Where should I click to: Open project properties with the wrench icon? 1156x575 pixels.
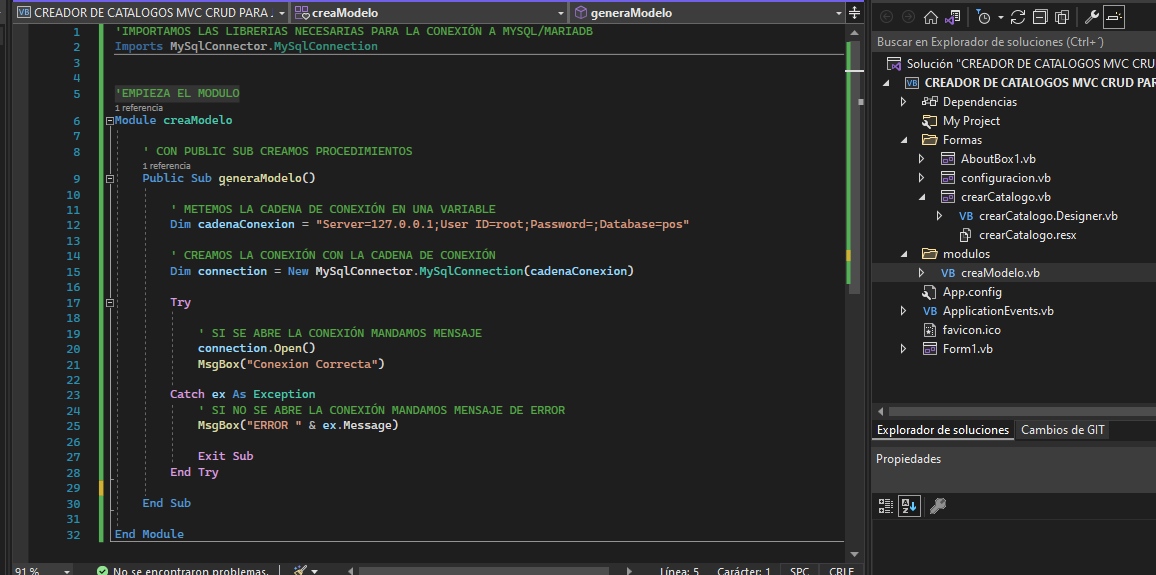[x=1092, y=17]
